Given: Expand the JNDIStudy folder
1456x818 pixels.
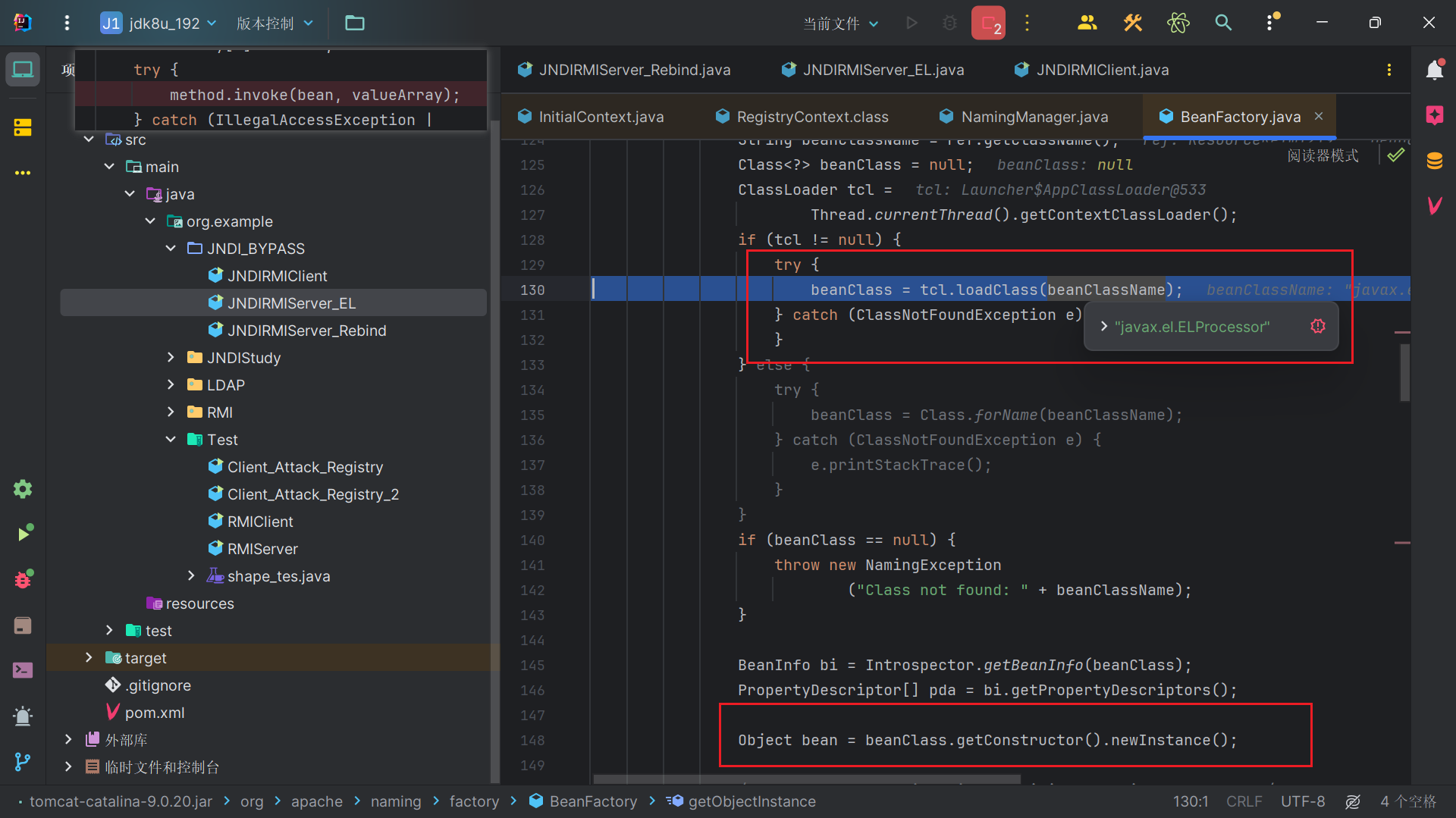Looking at the screenshot, I should tap(171, 358).
